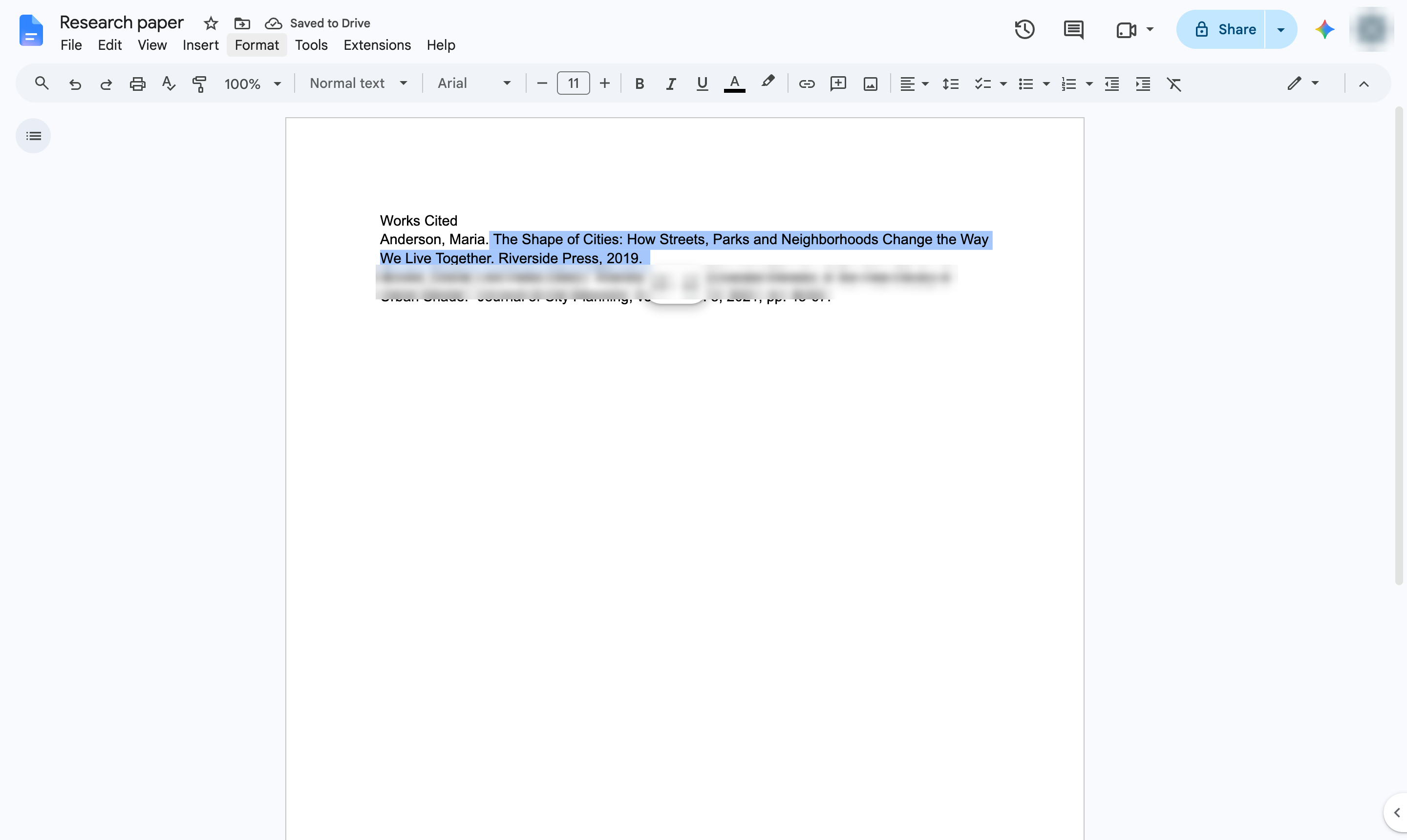
Task: Open Normal text style dropdown
Action: pyautogui.click(x=358, y=84)
